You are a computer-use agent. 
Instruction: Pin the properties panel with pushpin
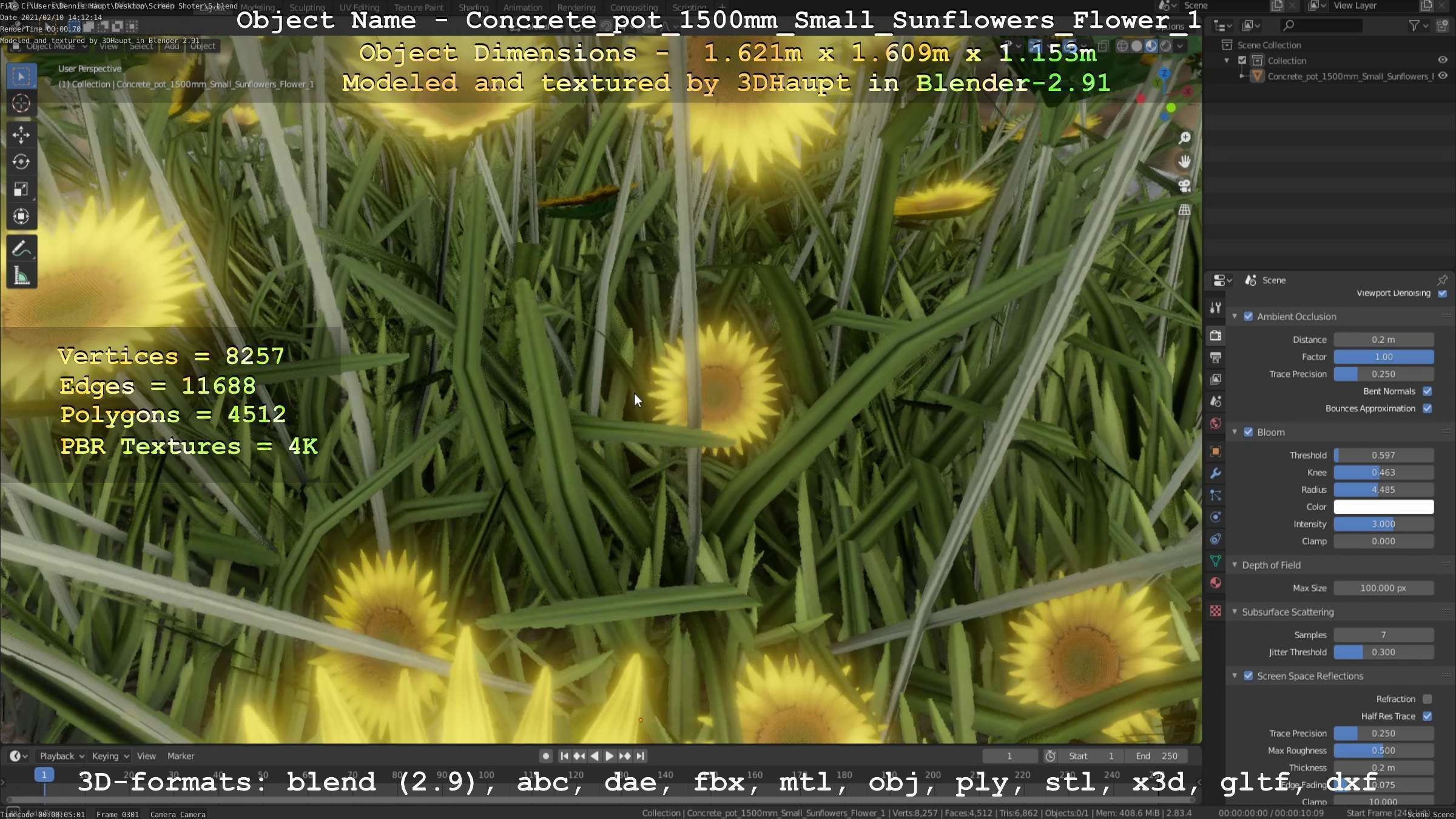click(x=1442, y=280)
